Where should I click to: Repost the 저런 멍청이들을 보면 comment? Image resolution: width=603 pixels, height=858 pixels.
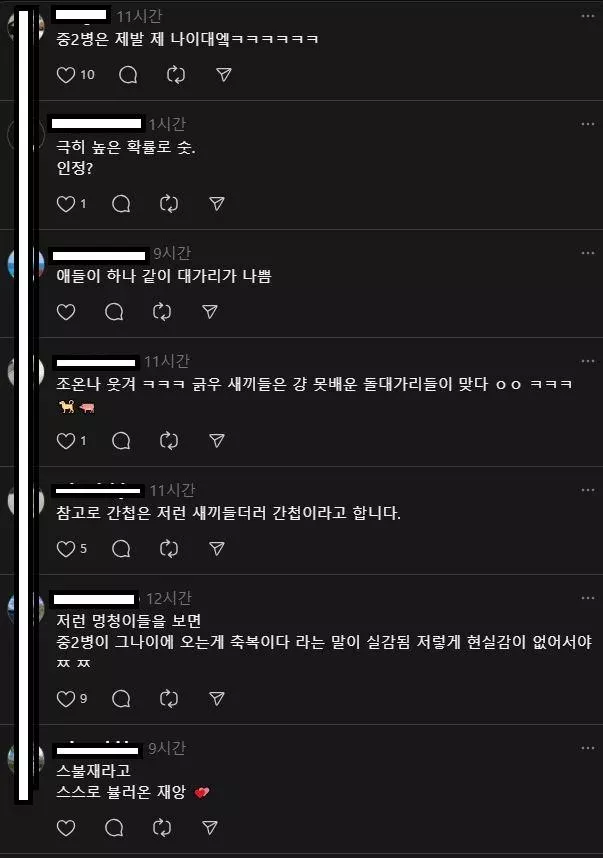pyautogui.click(x=169, y=699)
